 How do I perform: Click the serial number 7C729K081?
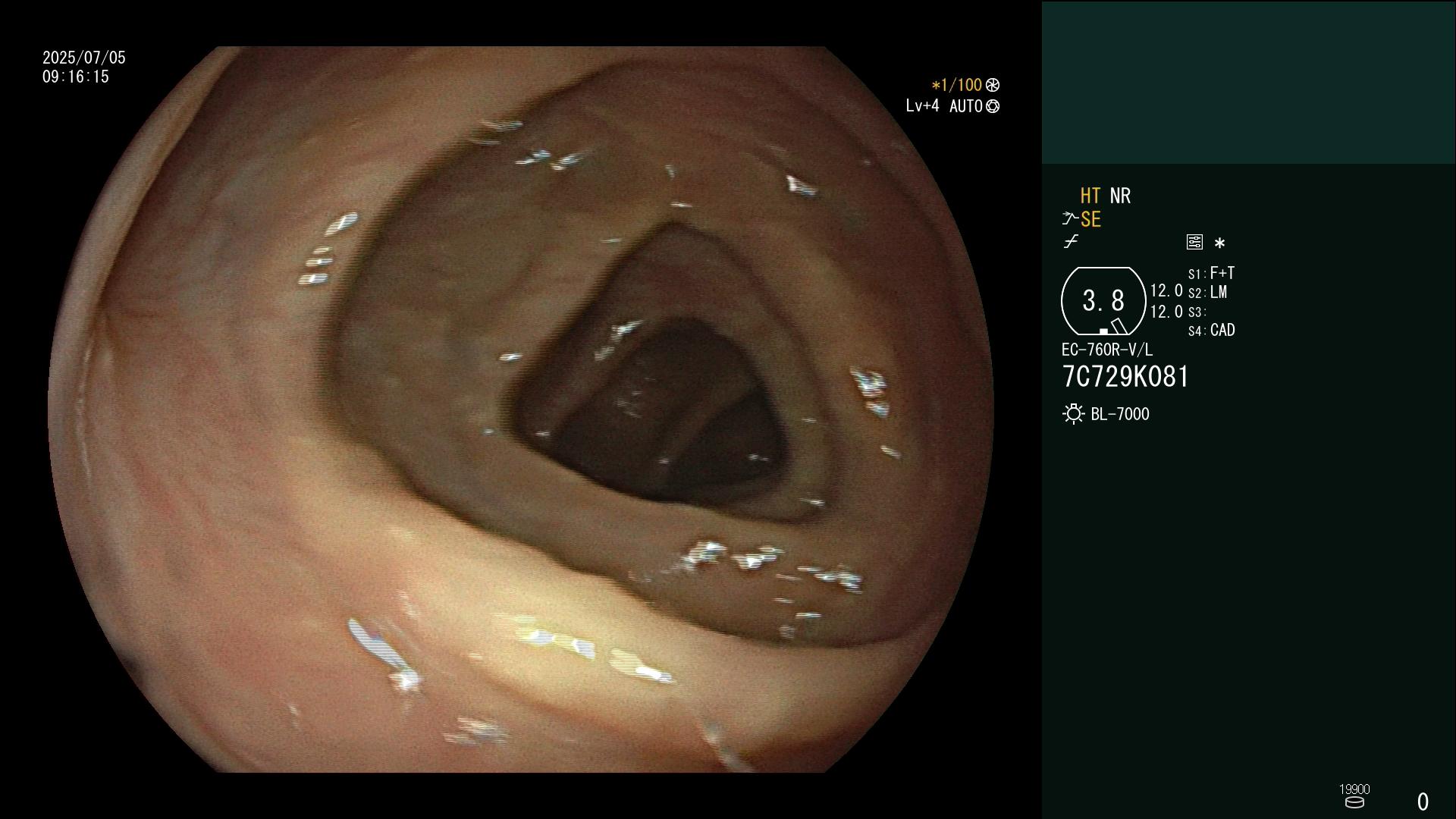1125,377
